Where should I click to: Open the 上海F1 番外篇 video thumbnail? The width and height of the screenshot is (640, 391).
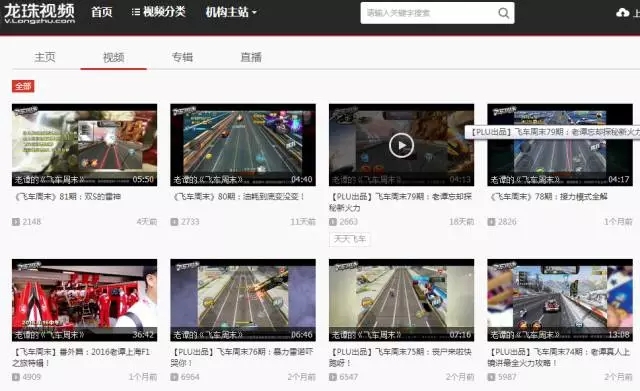pyautogui.click(x=84, y=300)
